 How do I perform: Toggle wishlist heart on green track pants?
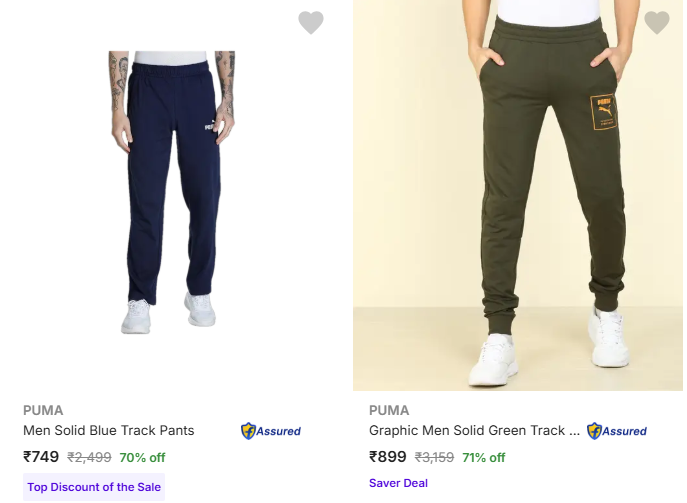click(657, 22)
